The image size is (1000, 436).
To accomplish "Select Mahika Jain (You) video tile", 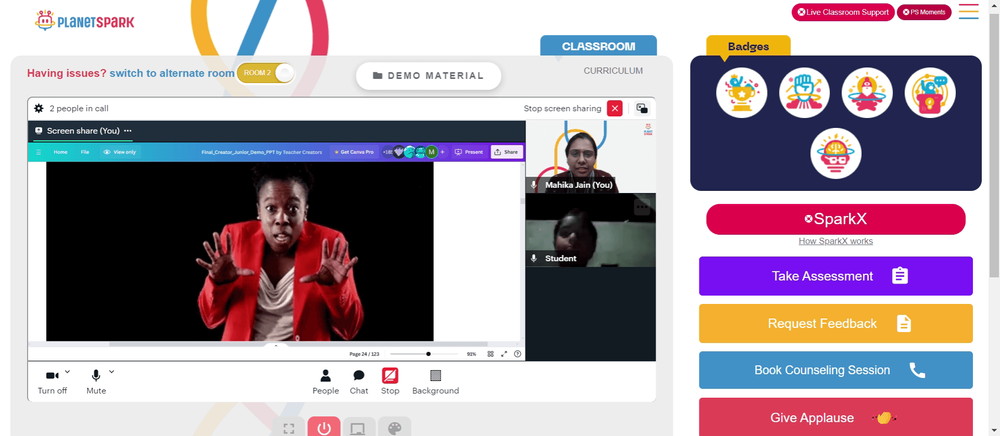I will [590, 156].
